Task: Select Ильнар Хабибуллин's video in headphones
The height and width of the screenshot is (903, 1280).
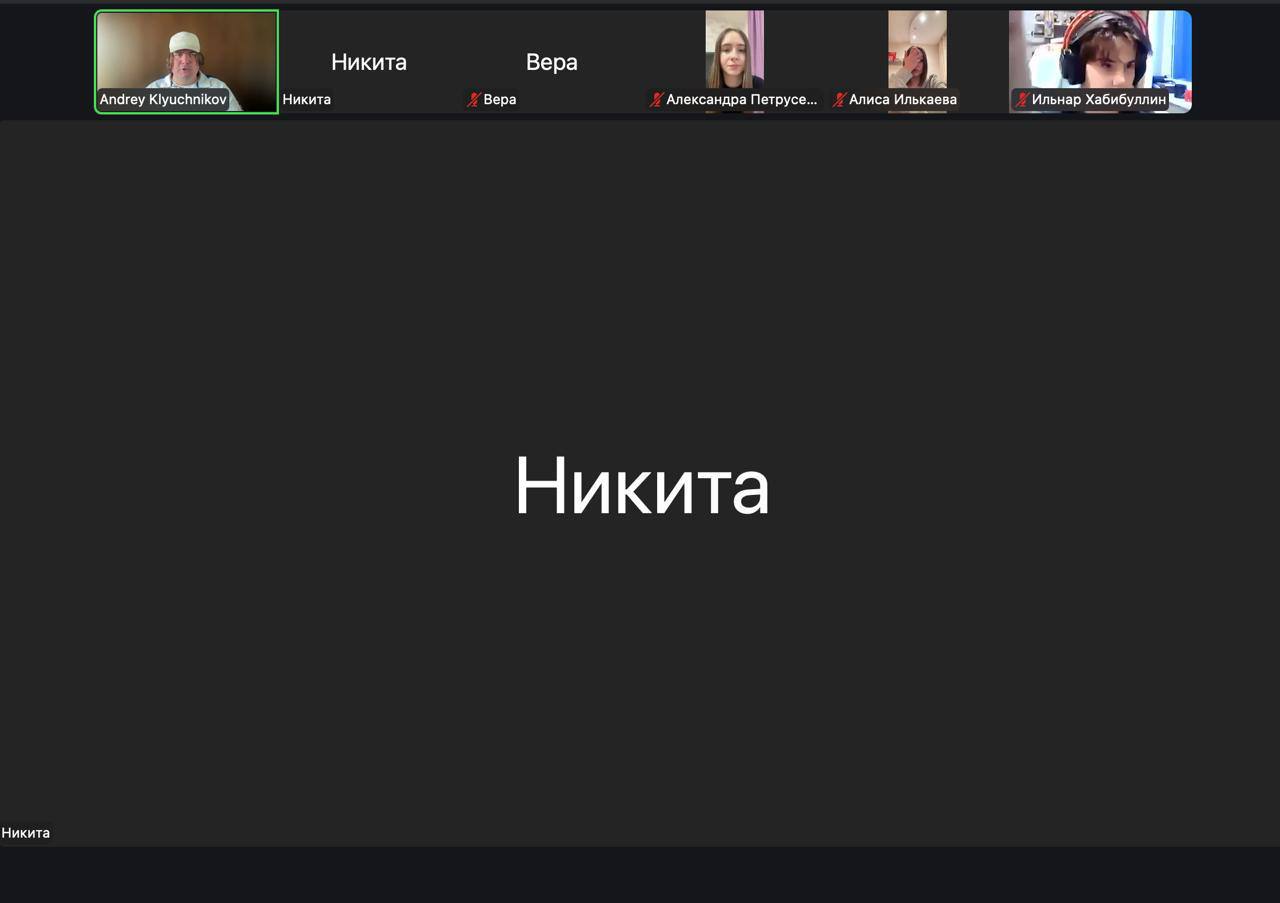Action: pyautogui.click(x=1100, y=50)
